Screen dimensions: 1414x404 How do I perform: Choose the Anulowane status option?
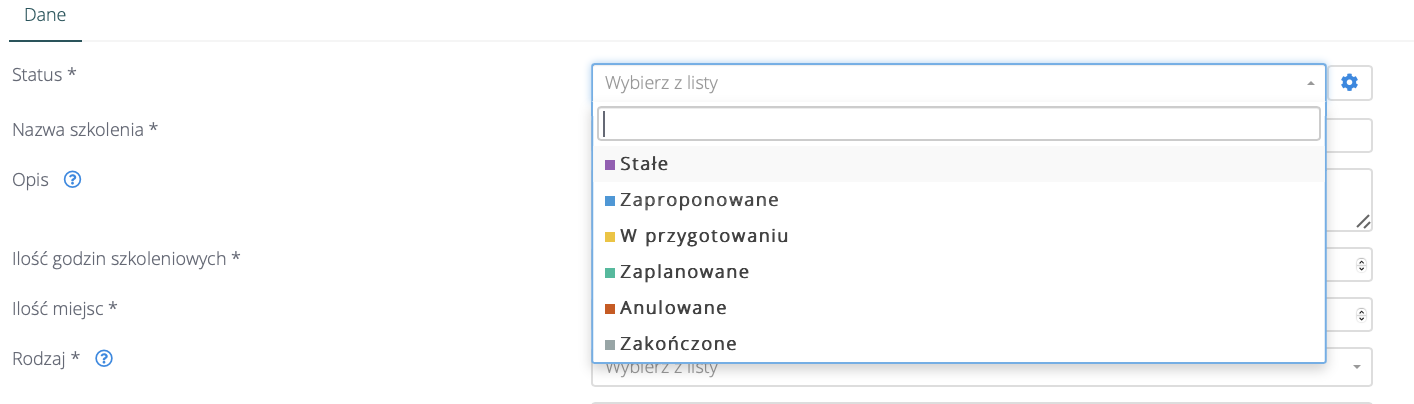(673, 308)
